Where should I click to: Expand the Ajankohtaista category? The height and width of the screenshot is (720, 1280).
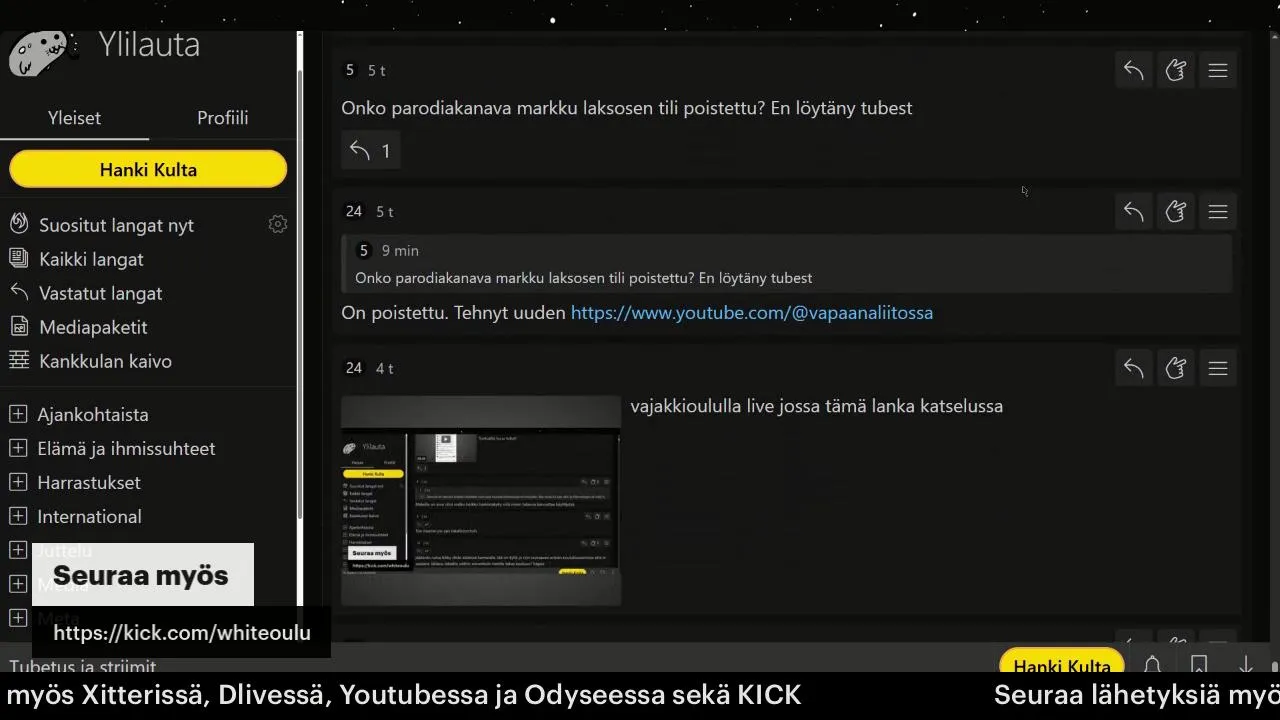point(18,414)
